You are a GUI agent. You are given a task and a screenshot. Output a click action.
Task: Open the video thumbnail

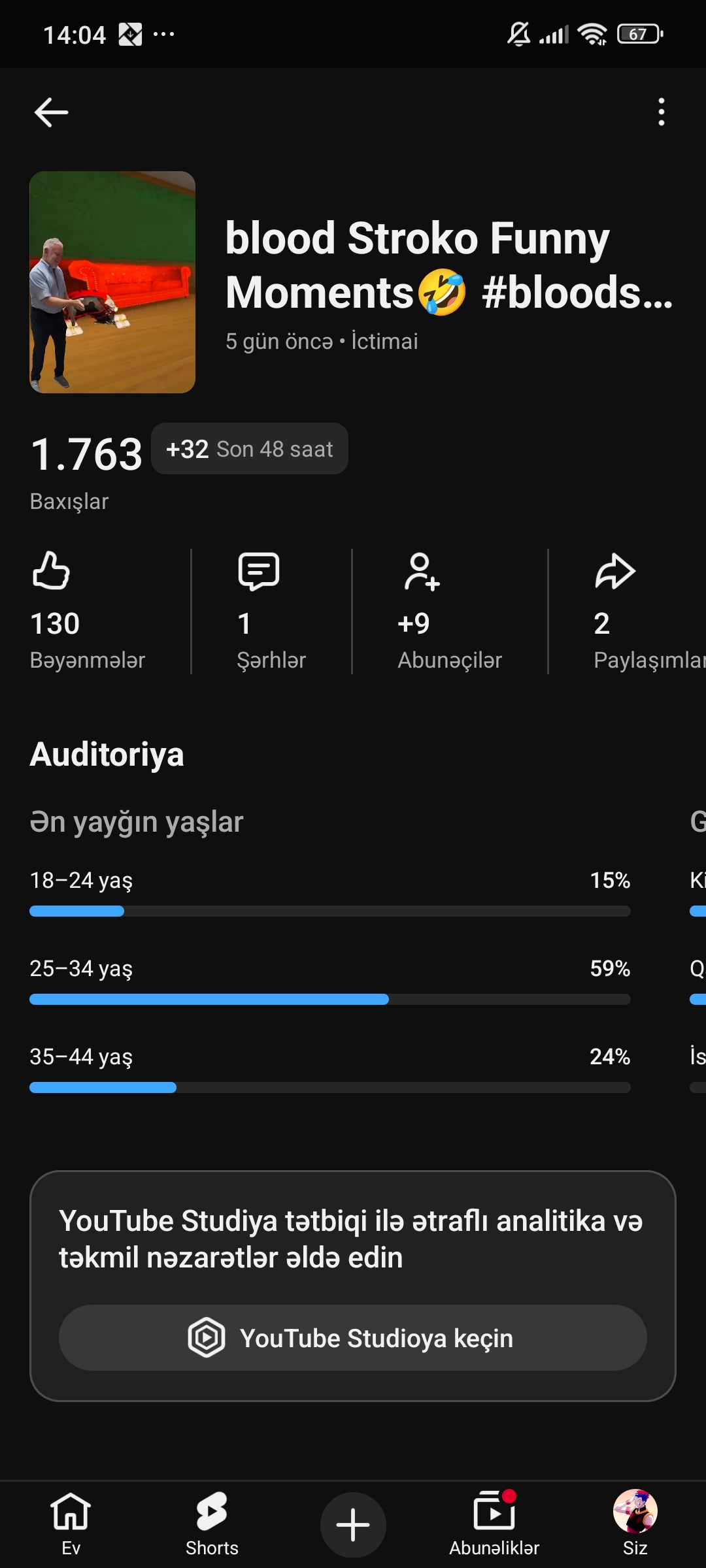[x=112, y=282]
